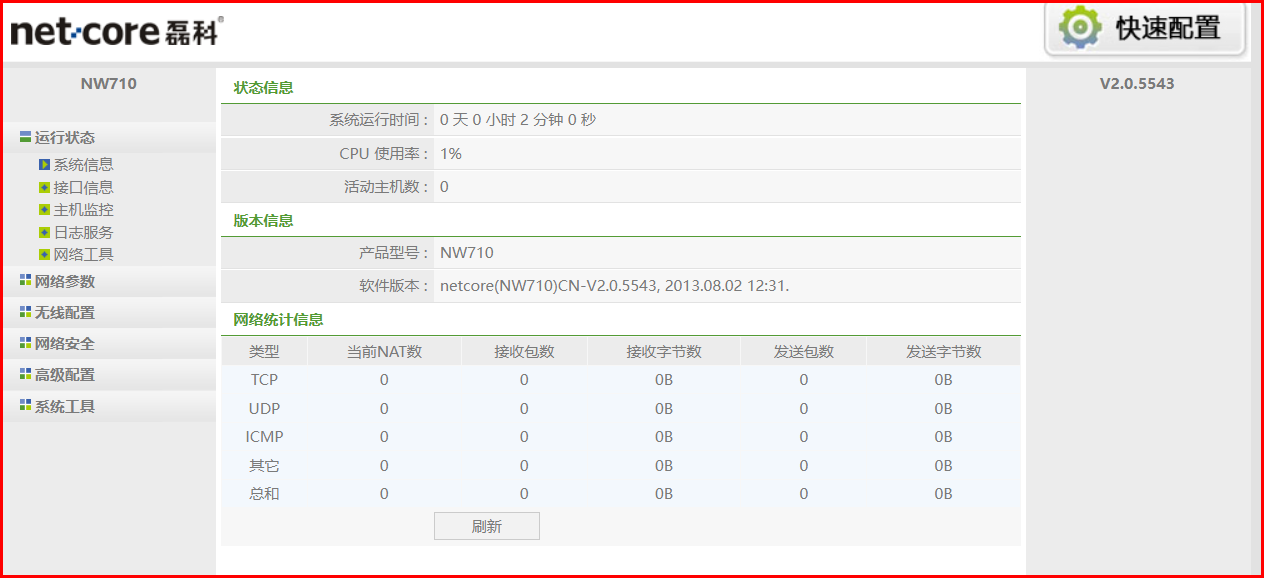Click the grid icon beside 网络参数
The height and width of the screenshot is (578, 1264).
coord(25,281)
